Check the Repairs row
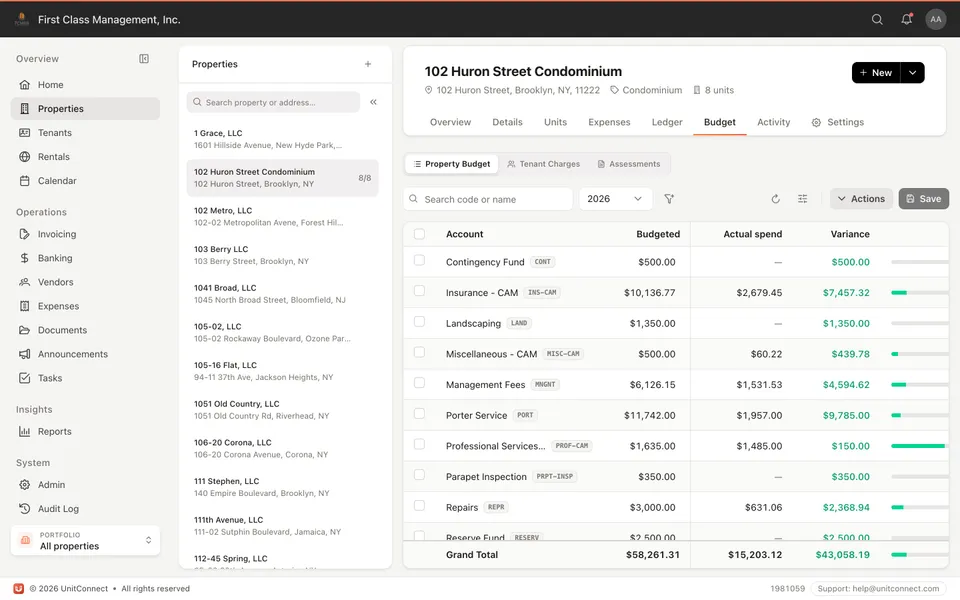The height and width of the screenshot is (600, 960). coord(419,505)
